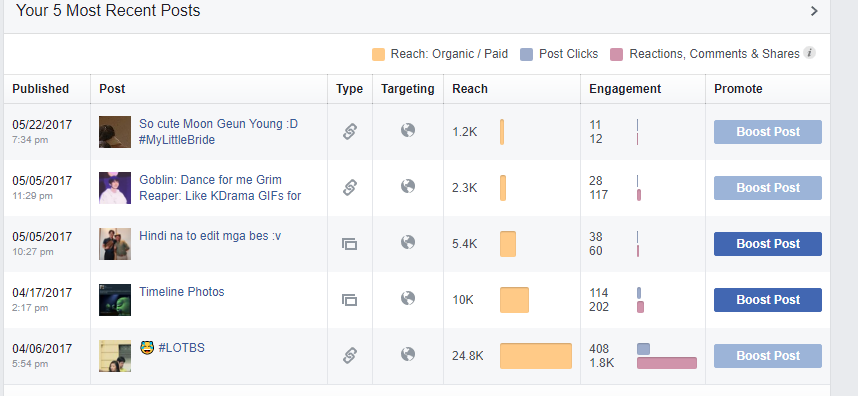858x396 pixels.
Task: Click the Published column header
Action: [x=40, y=89]
